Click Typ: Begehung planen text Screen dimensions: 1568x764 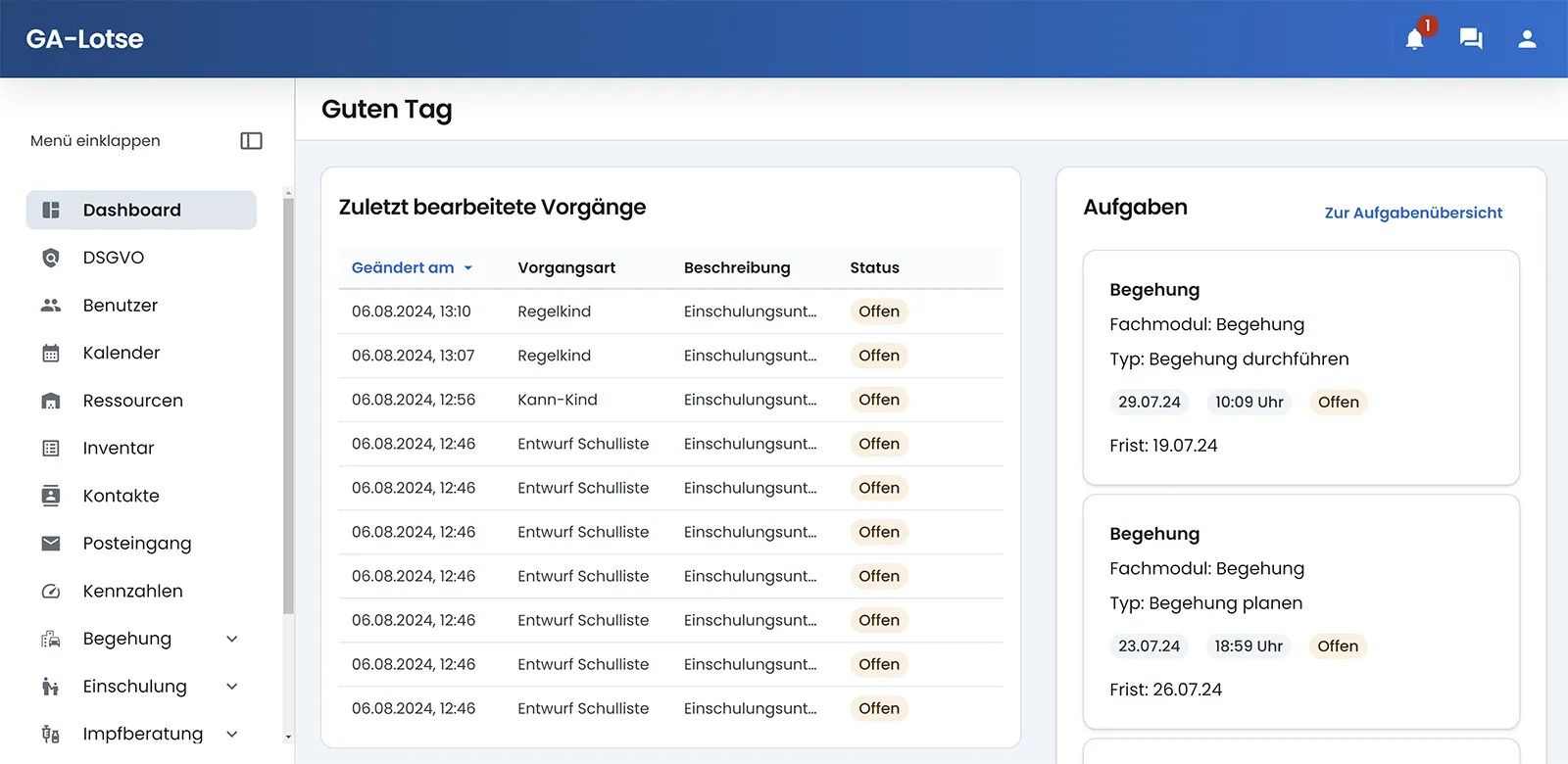coord(1206,603)
